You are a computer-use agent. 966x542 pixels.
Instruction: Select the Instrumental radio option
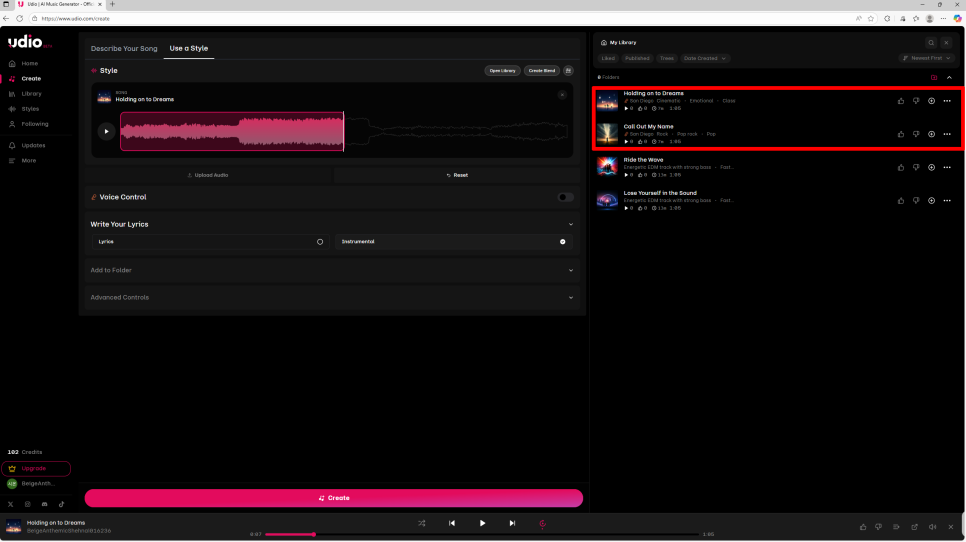point(562,242)
